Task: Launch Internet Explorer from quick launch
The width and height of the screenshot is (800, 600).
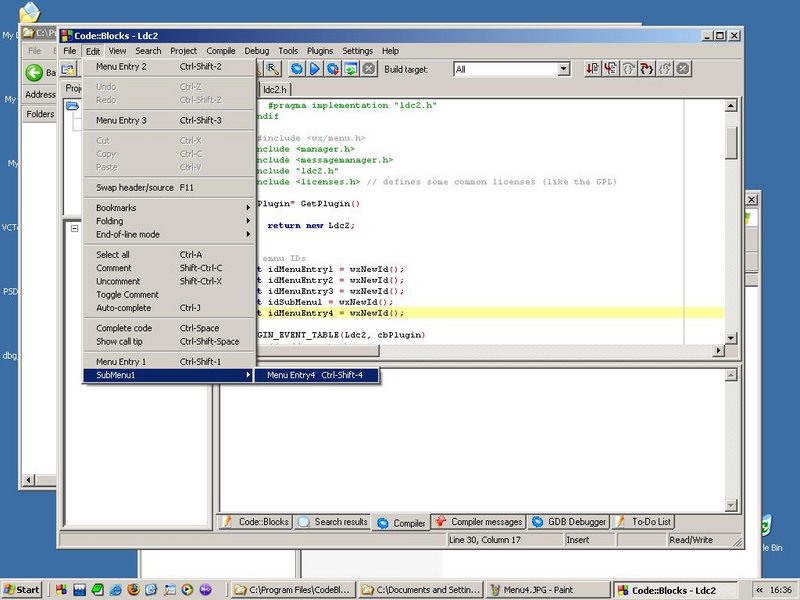Action: pyautogui.click(x=115, y=590)
